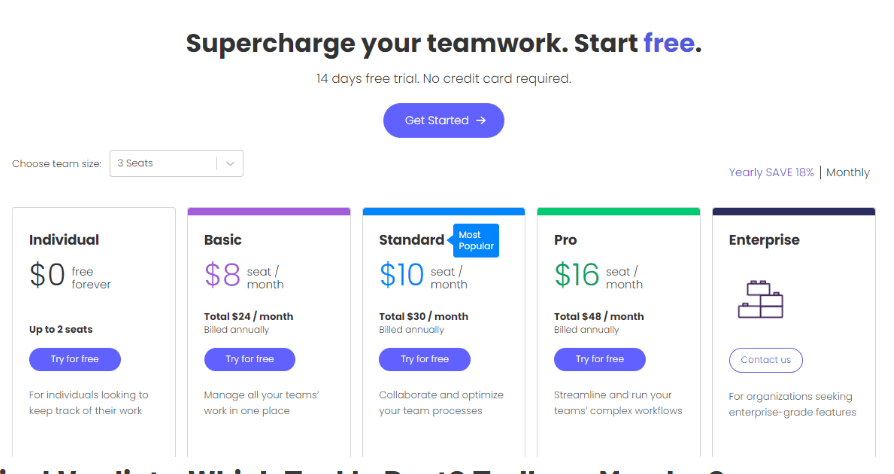This screenshot has height=474, width=894.
Task: Click Contact us for Enterprise
Action: (765, 360)
